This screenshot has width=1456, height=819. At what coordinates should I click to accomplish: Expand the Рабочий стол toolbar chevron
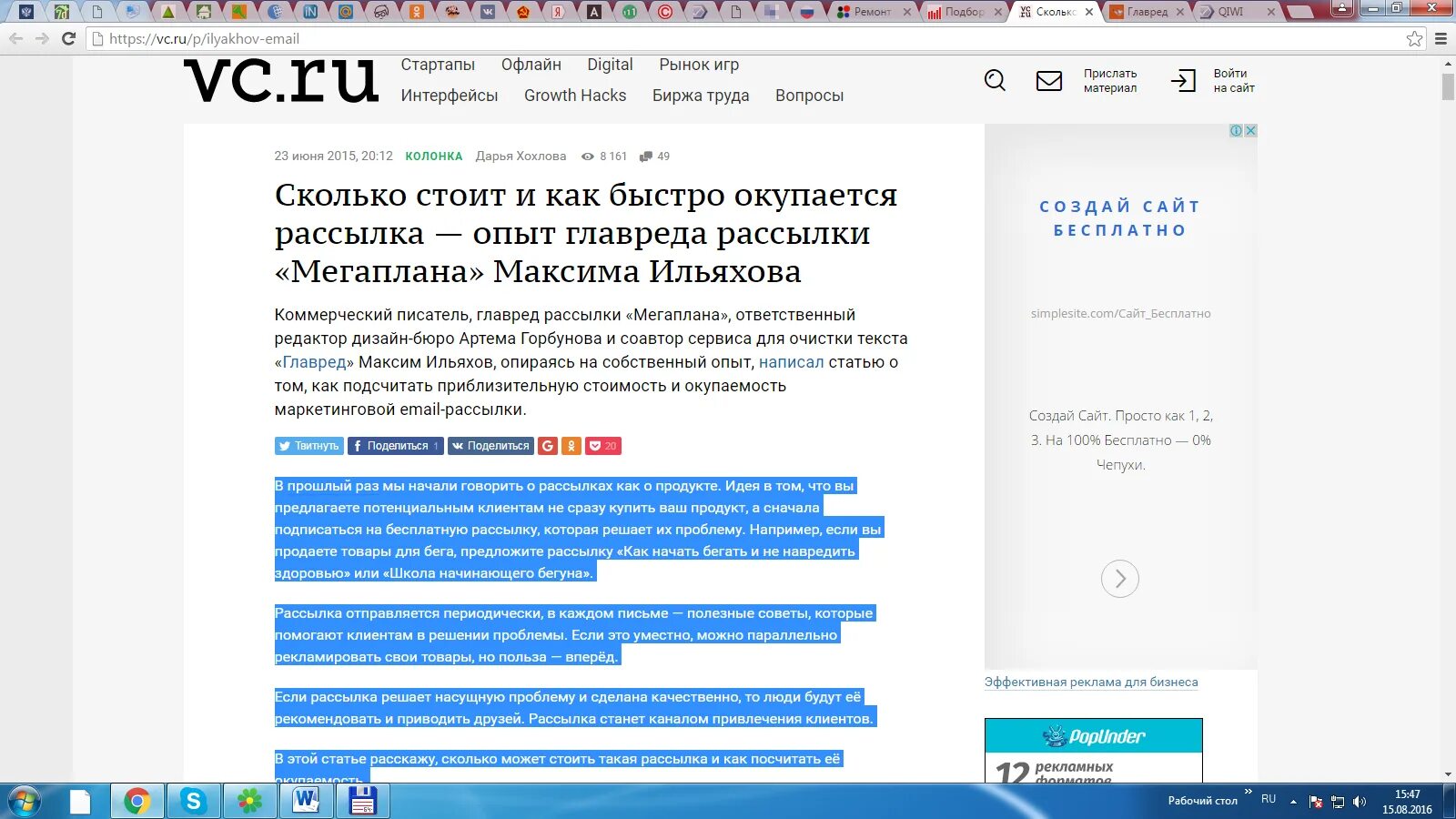[1249, 793]
